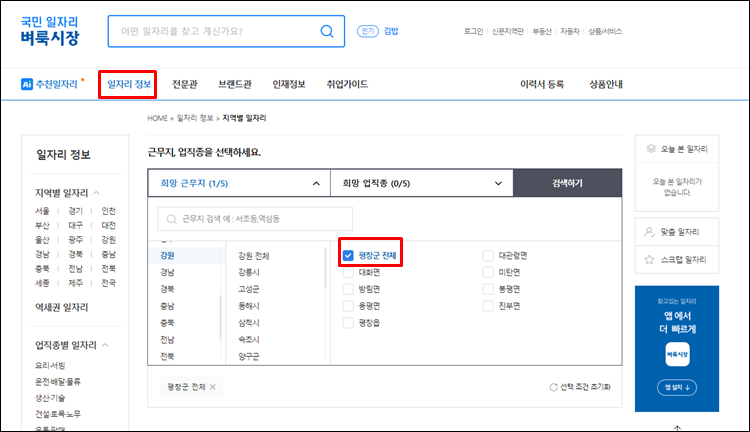Image resolution: width=750 pixels, height=432 pixels.
Task: Check the 대화면 checkbox
Action: [x=348, y=272]
